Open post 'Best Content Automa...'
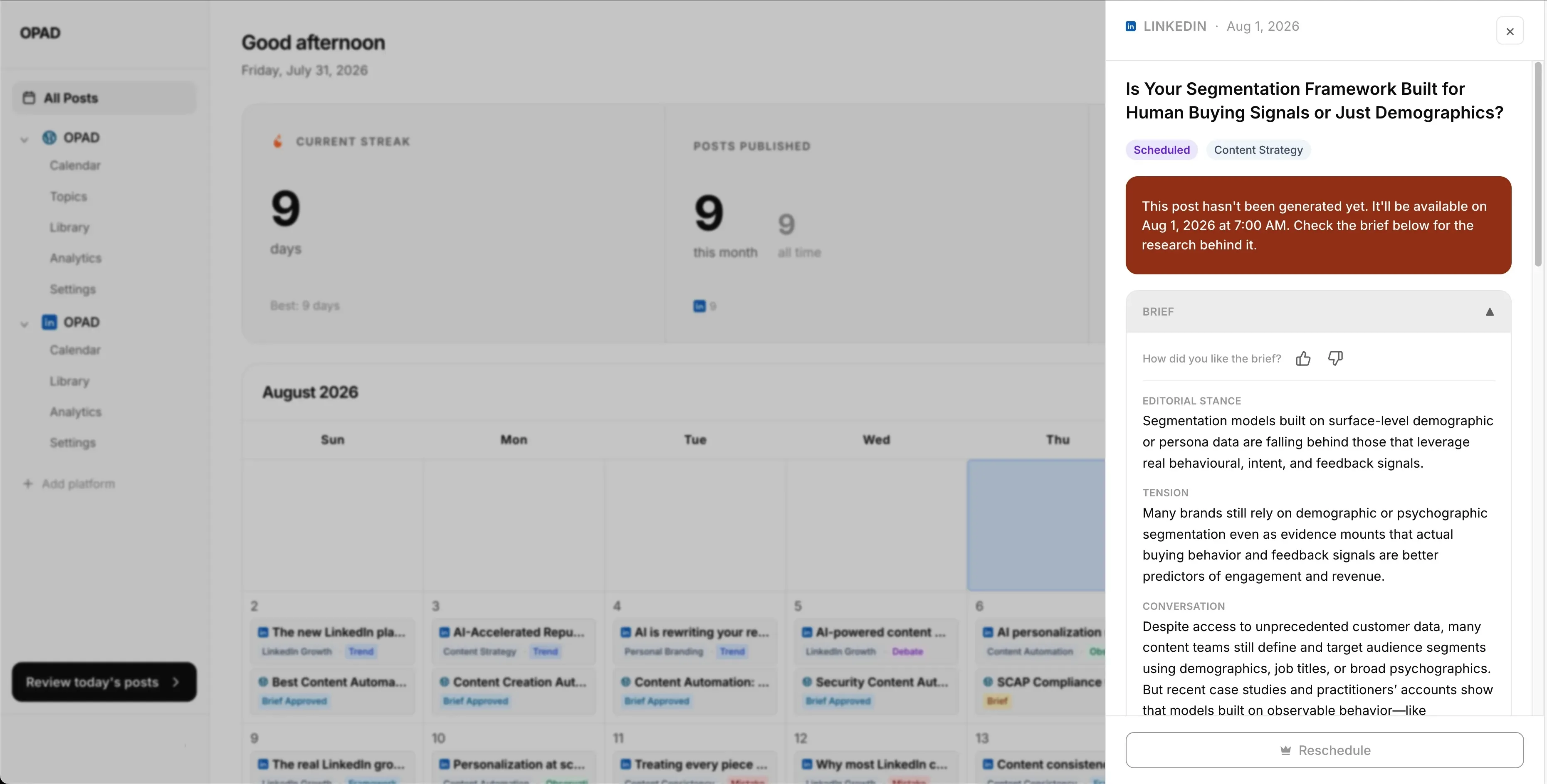 [333, 692]
